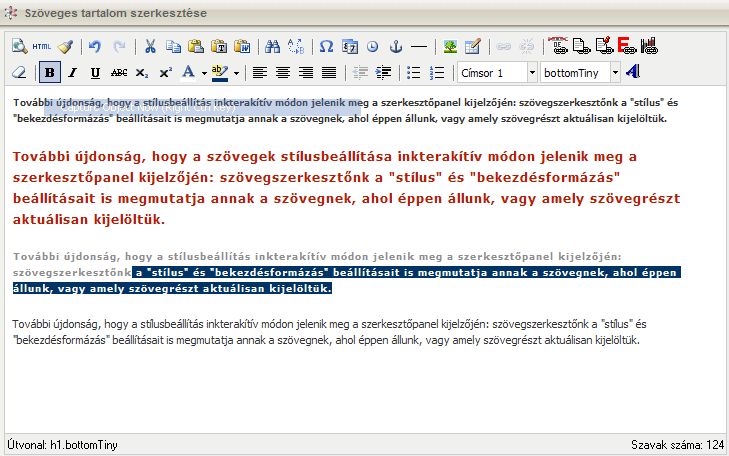This screenshot has height=456, width=729.
Task: Toggle Underline formatting
Action: point(96,73)
